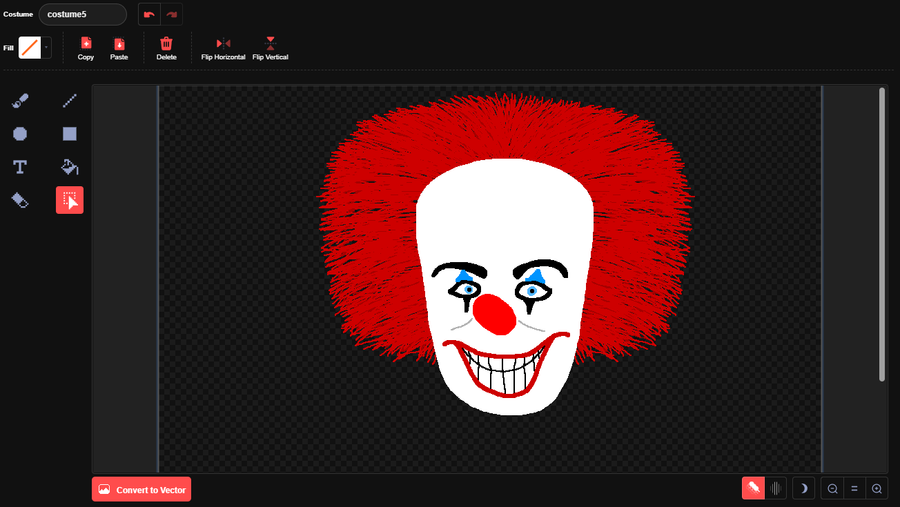Screen dimensions: 900x507
Task: Open onion skin settings bars icon
Action: (775, 489)
